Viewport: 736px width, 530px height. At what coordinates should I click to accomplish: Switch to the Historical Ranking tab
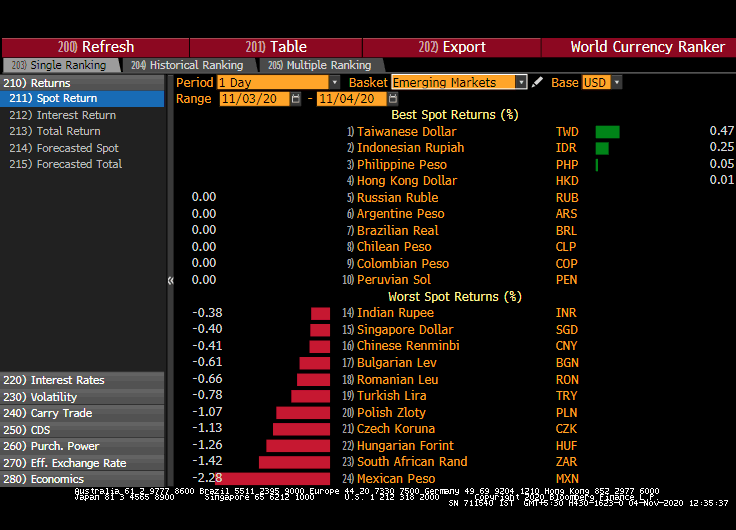point(187,65)
